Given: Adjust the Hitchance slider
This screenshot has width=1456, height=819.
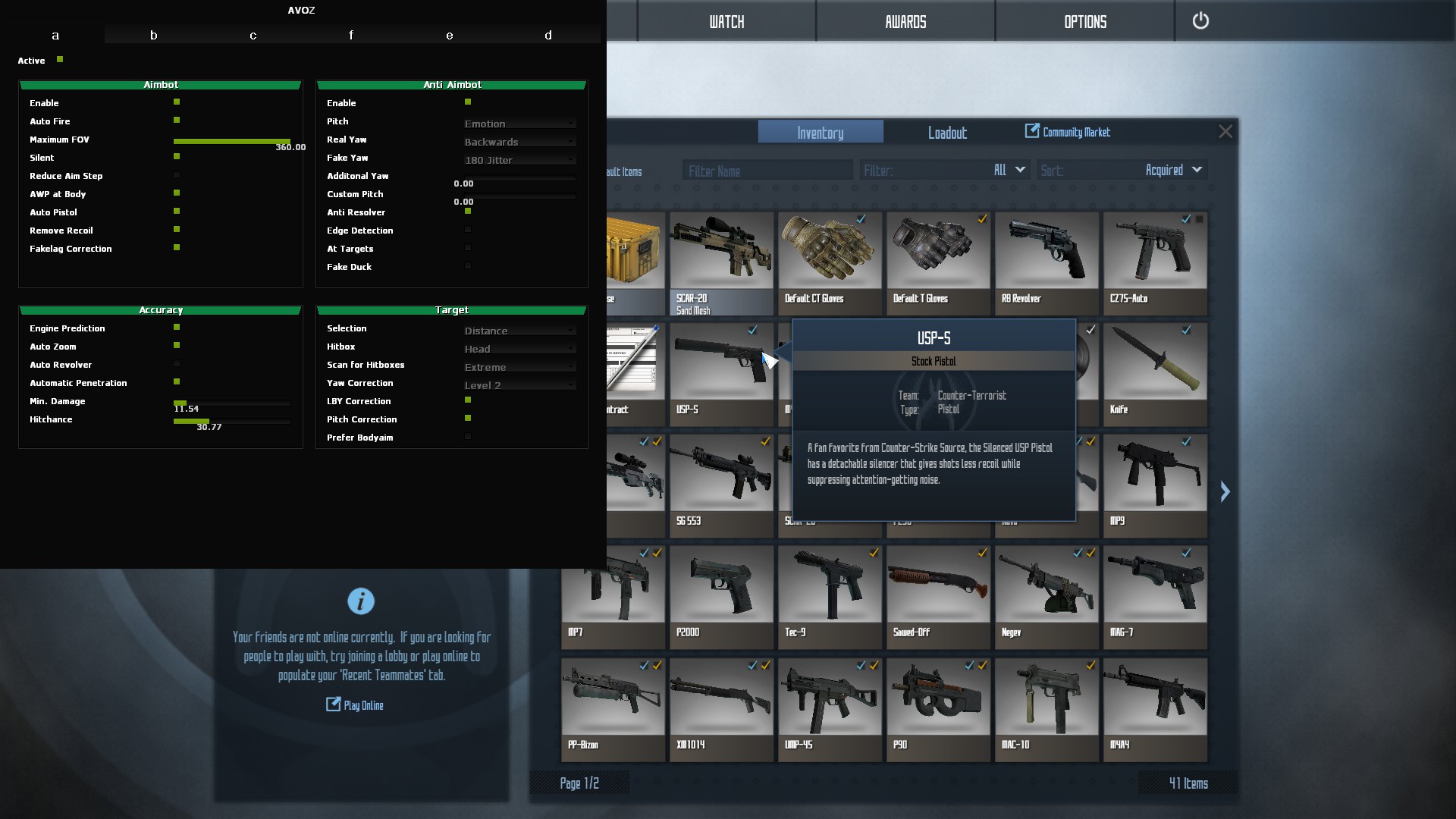Looking at the screenshot, I should [x=231, y=421].
